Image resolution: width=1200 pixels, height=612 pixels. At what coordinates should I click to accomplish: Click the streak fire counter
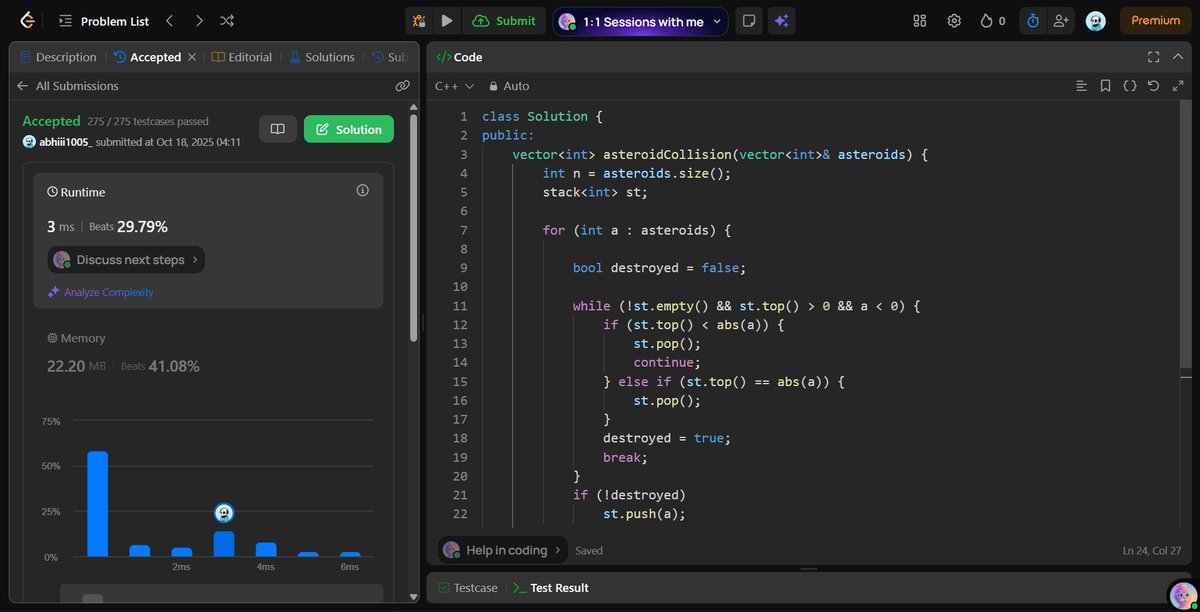[992, 21]
